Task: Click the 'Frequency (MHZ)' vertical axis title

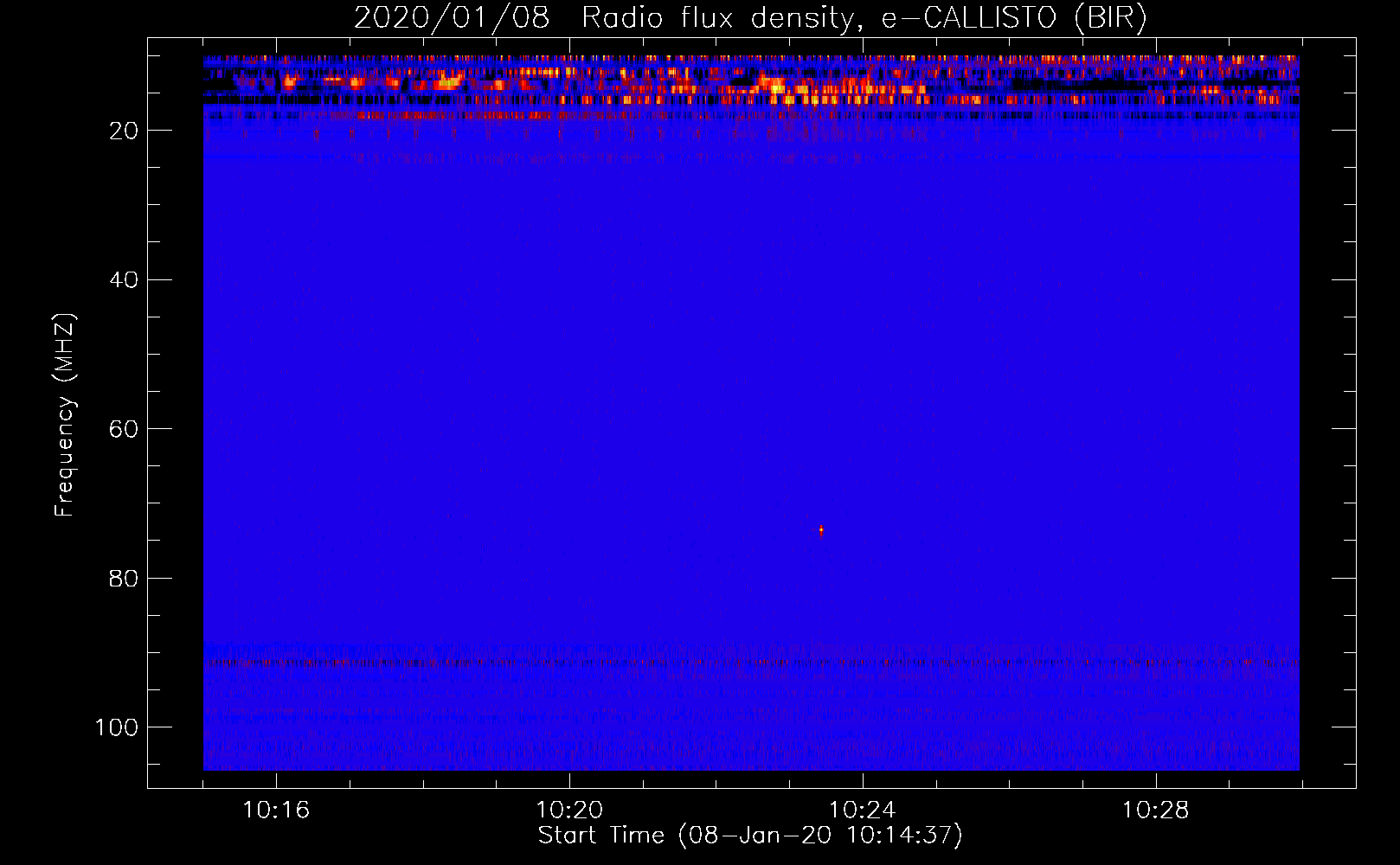Action: click(65, 415)
